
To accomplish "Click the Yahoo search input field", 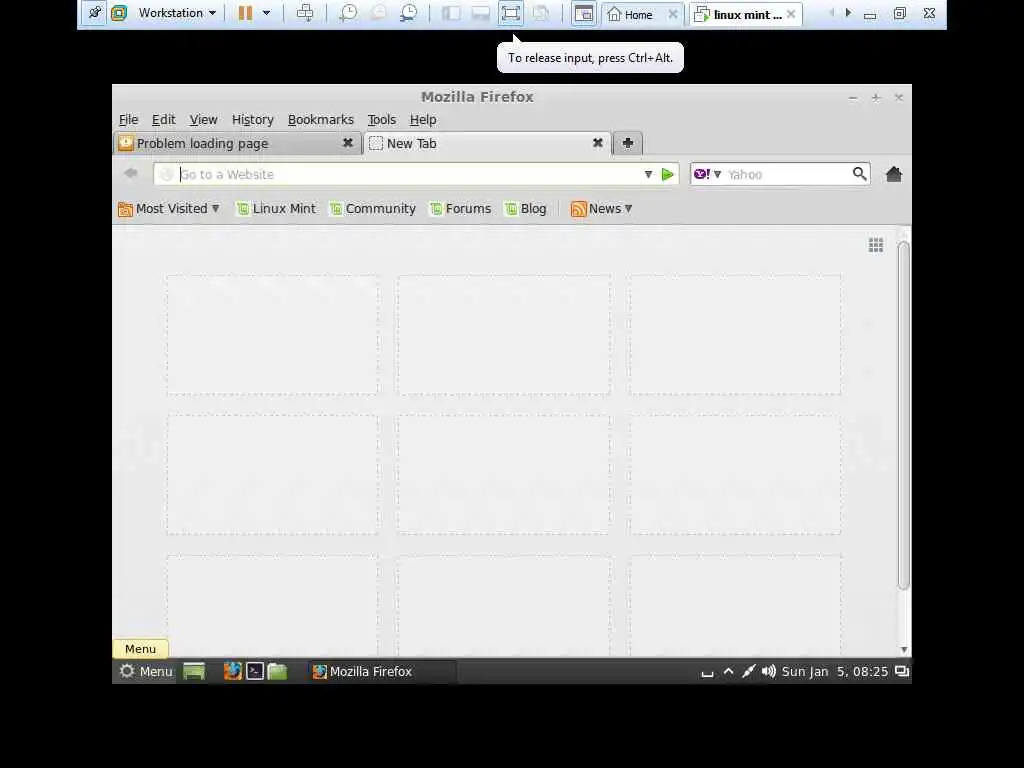I will (786, 174).
